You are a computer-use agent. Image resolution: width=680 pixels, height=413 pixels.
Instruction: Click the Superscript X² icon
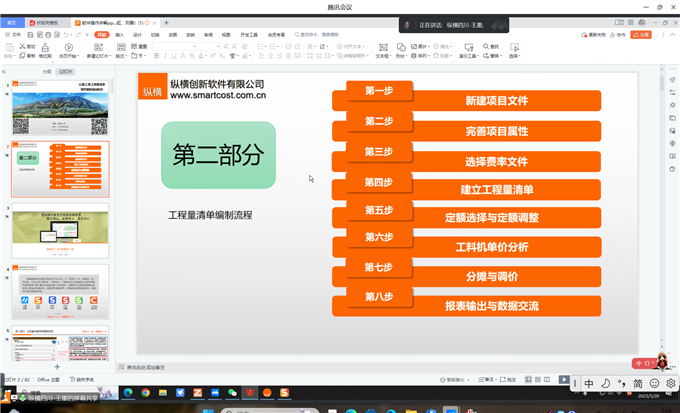coord(212,56)
